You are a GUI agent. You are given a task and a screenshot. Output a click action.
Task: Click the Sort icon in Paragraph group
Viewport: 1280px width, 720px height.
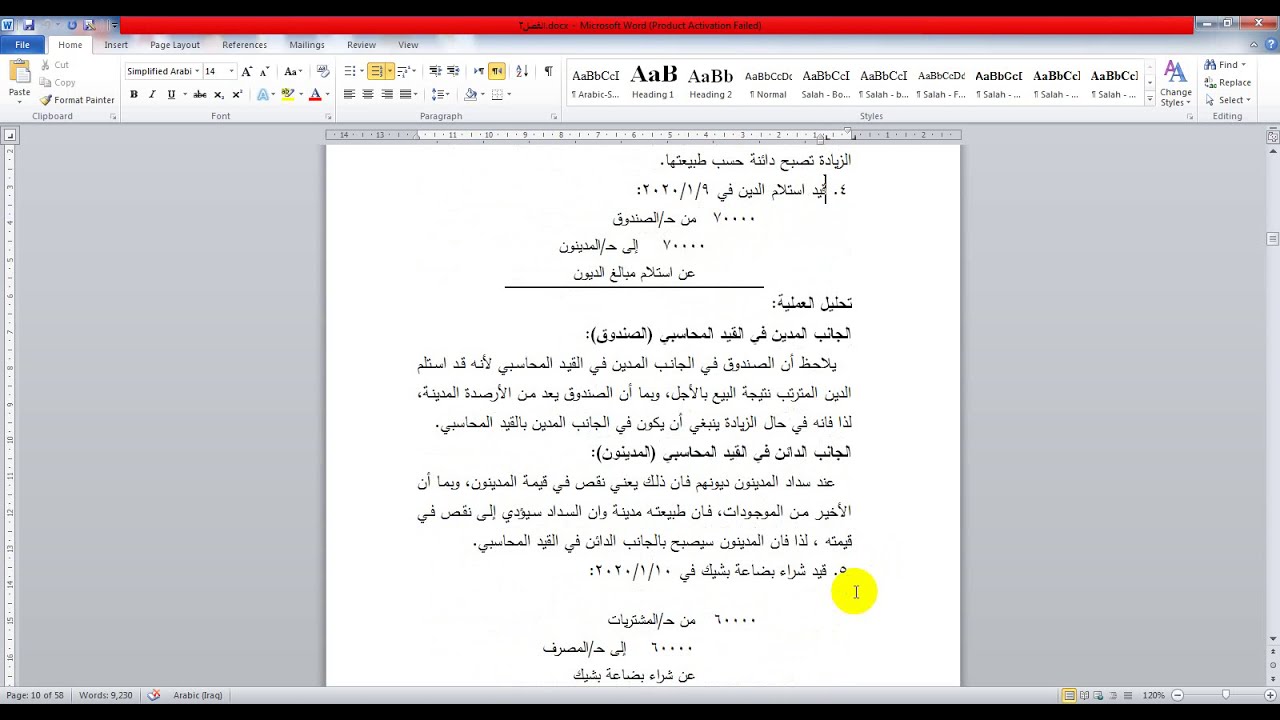click(x=522, y=71)
